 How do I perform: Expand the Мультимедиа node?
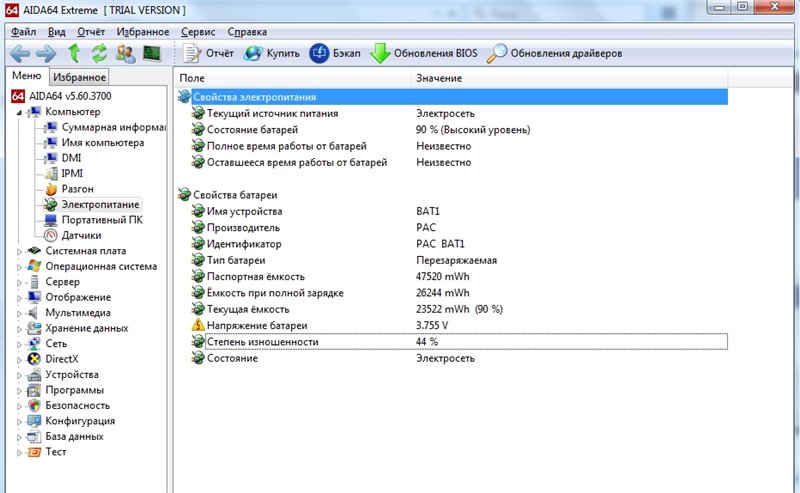(19, 313)
